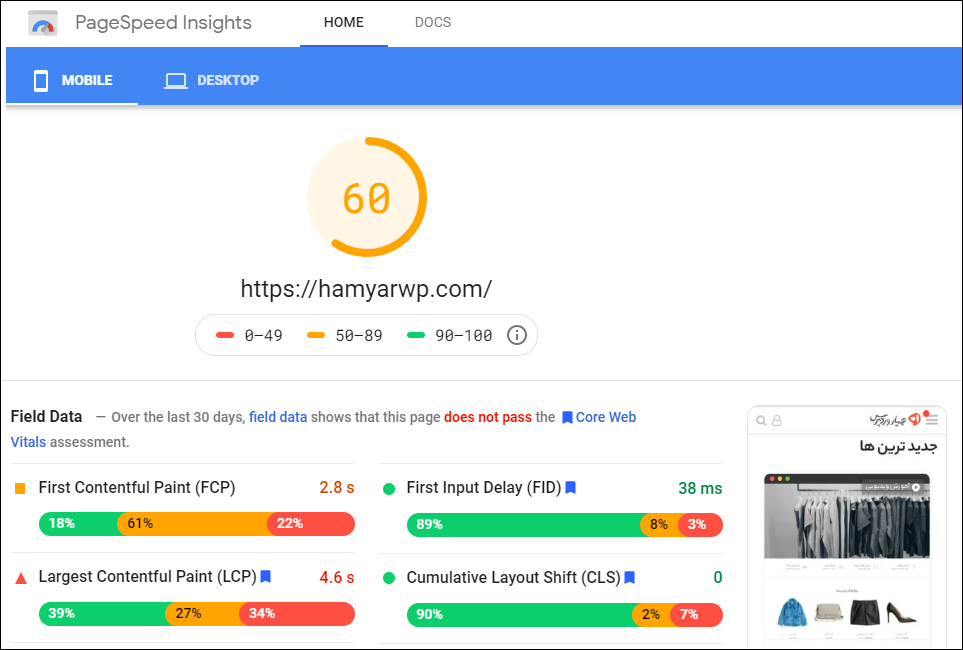Viewport: 963px width, 650px height.
Task: Click the 89% green segment of FID bar
Action: (x=523, y=525)
